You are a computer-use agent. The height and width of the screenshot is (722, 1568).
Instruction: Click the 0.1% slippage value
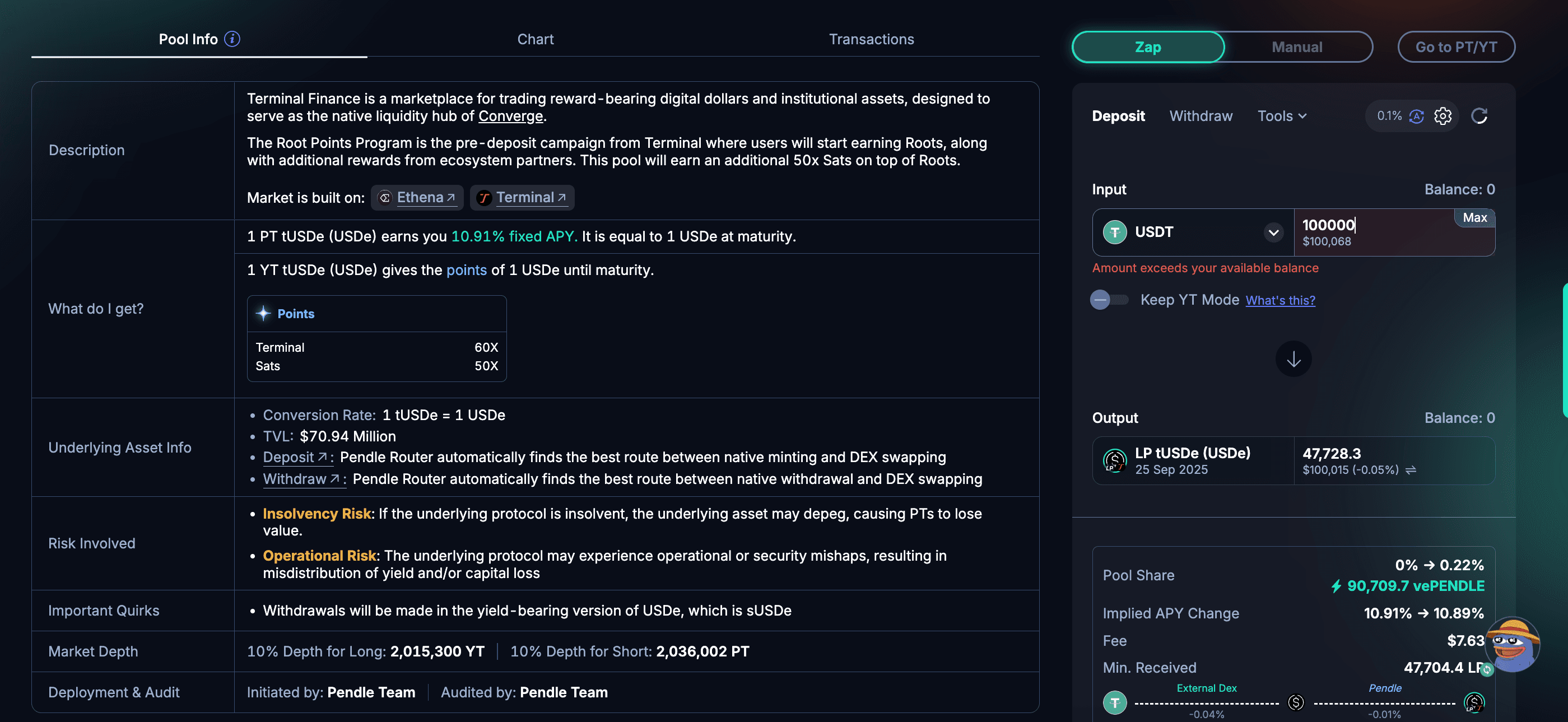pyautogui.click(x=1389, y=116)
